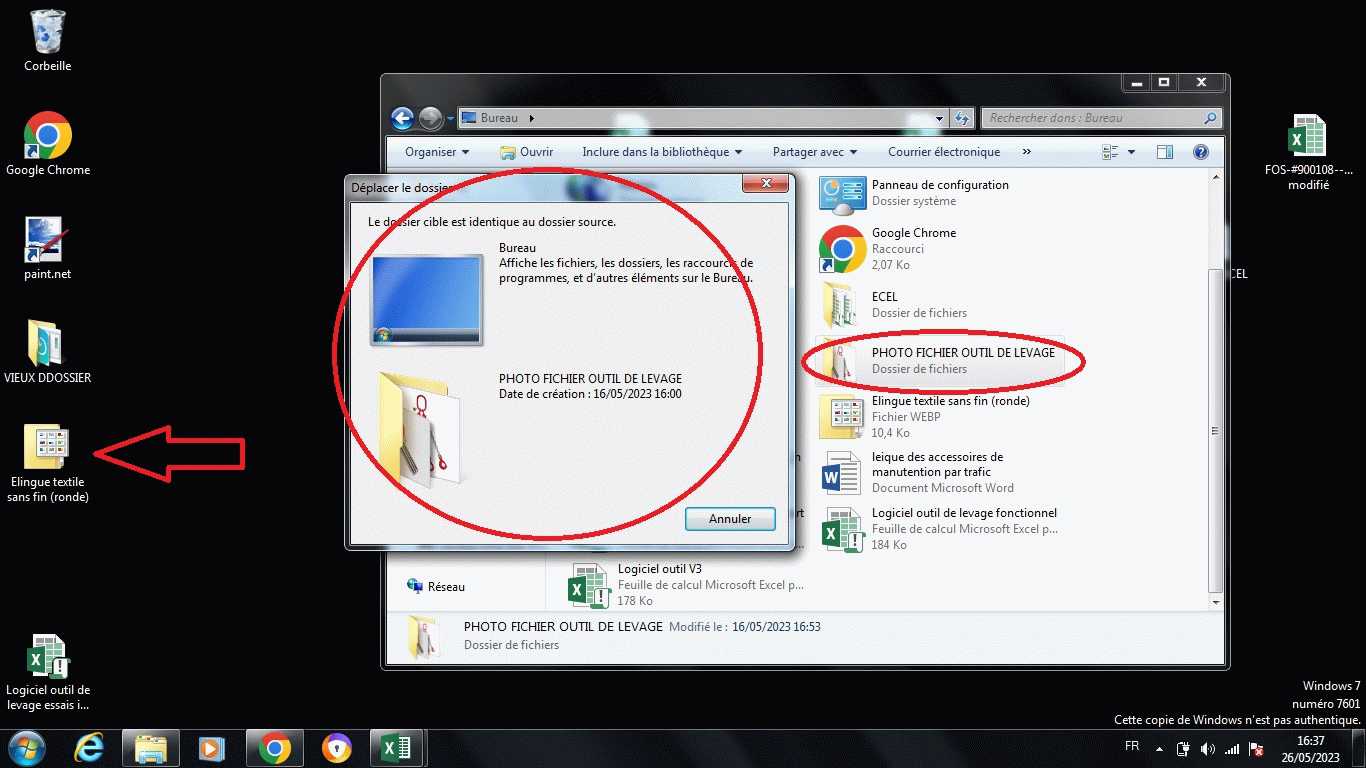
Task: Go back with the Explorer back arrow
Action: tap(403, 118)
